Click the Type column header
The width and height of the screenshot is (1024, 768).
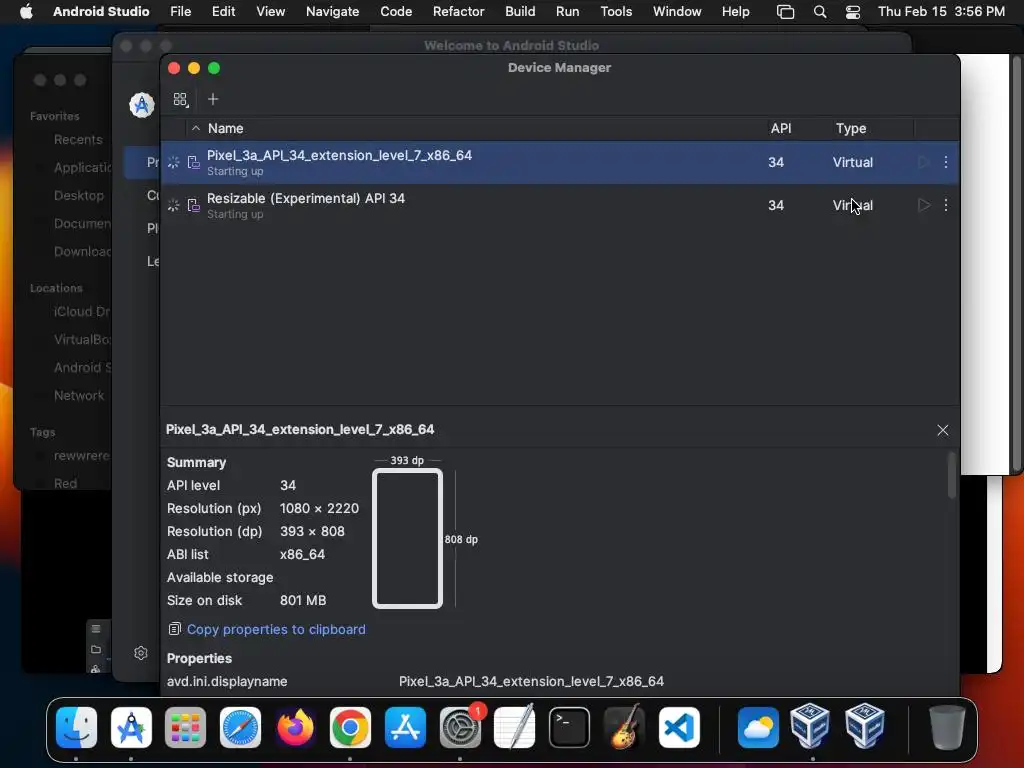[851, 128]
